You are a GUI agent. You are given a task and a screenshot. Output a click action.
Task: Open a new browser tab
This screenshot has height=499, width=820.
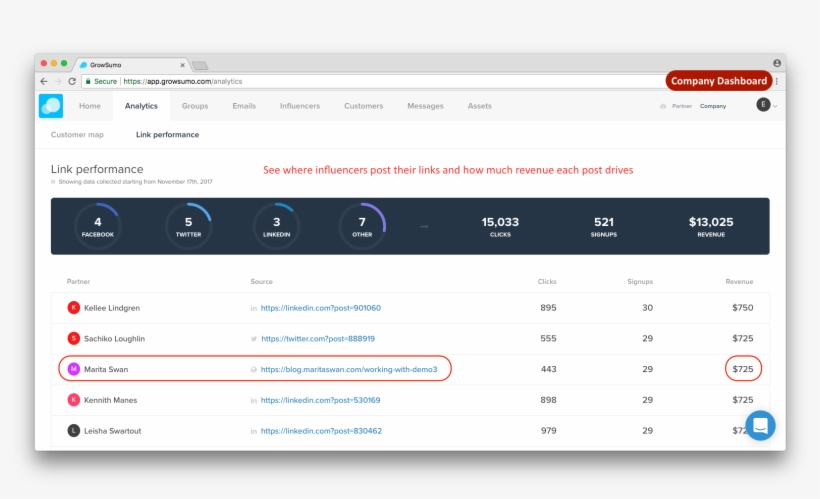tap(200, 65)
